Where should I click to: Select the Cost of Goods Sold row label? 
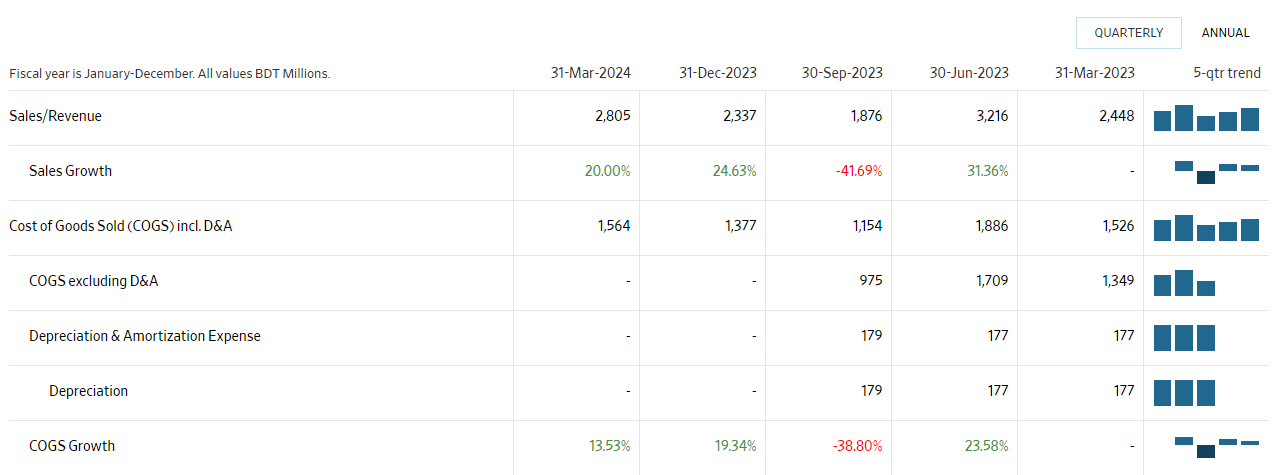120,226
